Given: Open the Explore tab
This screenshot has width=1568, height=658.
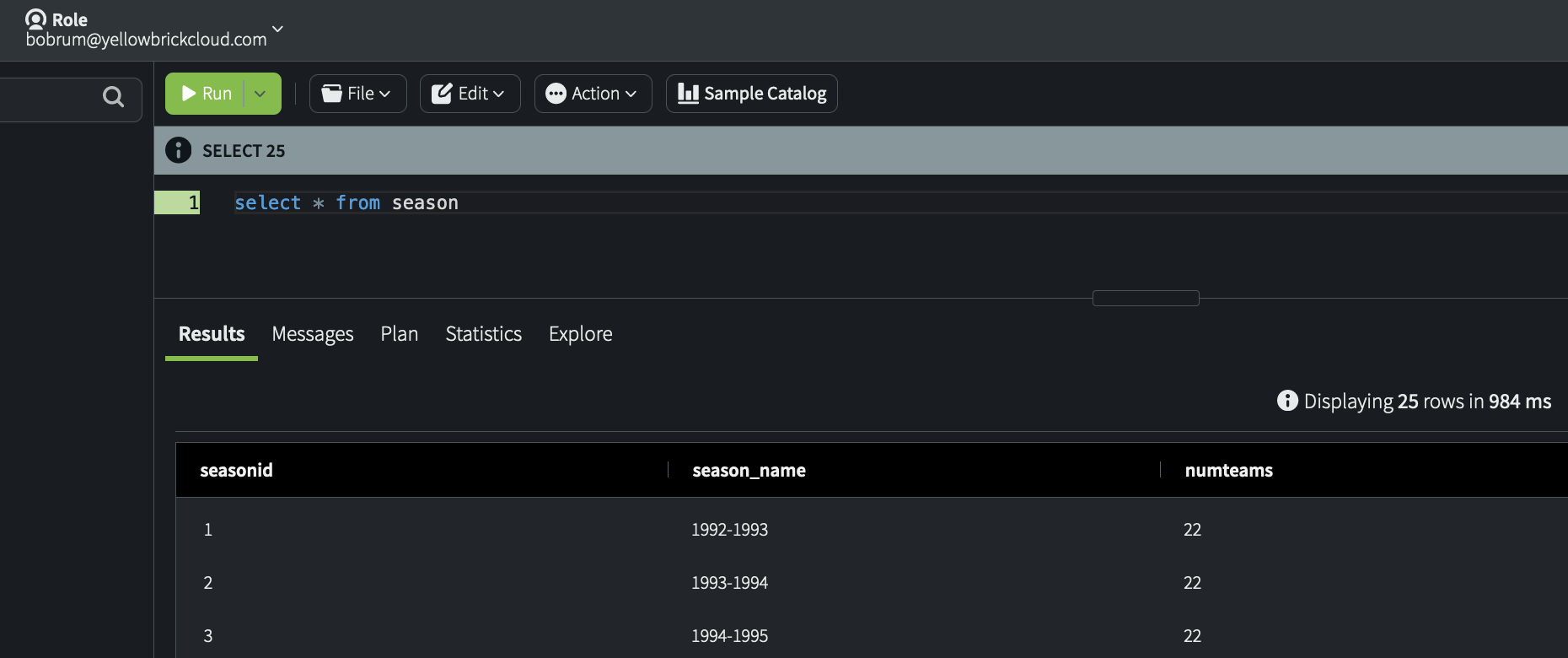Looking at the screenshot, I should pyautogui.click(x=580, y=334).
